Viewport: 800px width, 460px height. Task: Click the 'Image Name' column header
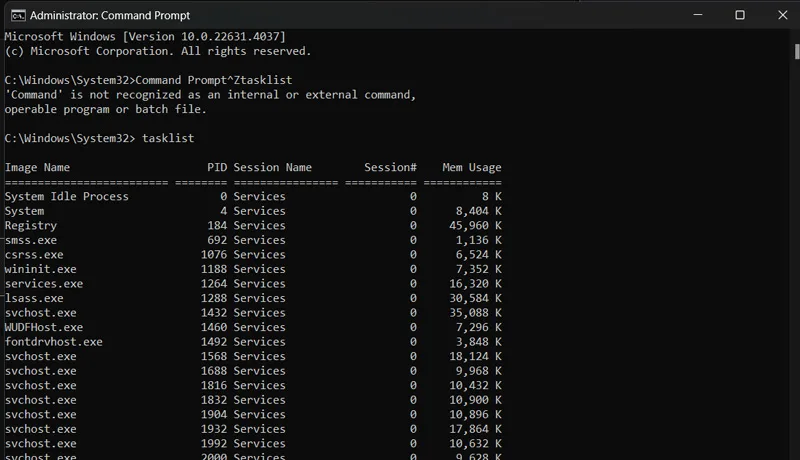coord(37,167)
